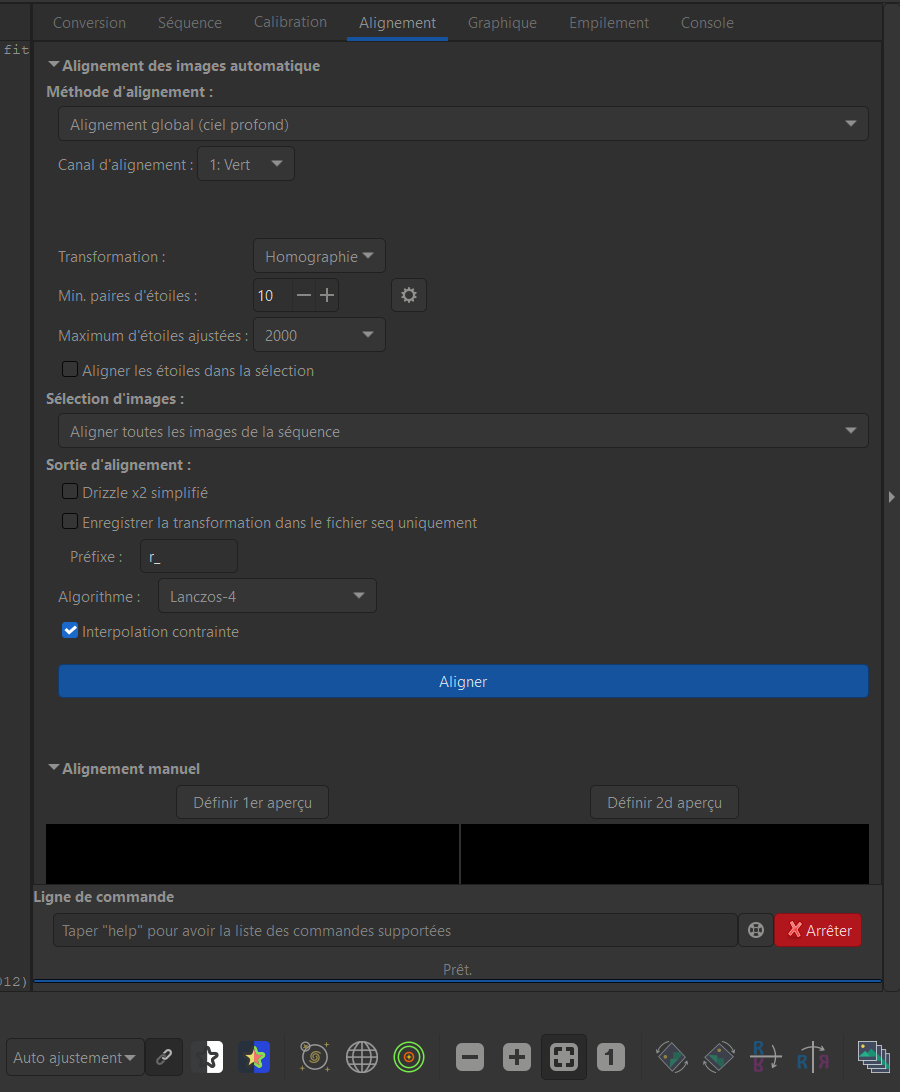Flip image vertically icon
The height and width of the screenshot is (1092, 900).
click(x=766, y=1057)
